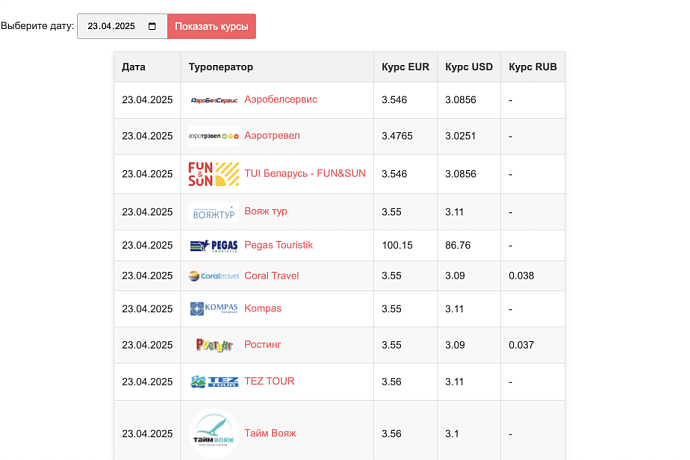Screen dimensions: 690x460
Task: Click the Курс EUR column header
Action: click(405, 67)
